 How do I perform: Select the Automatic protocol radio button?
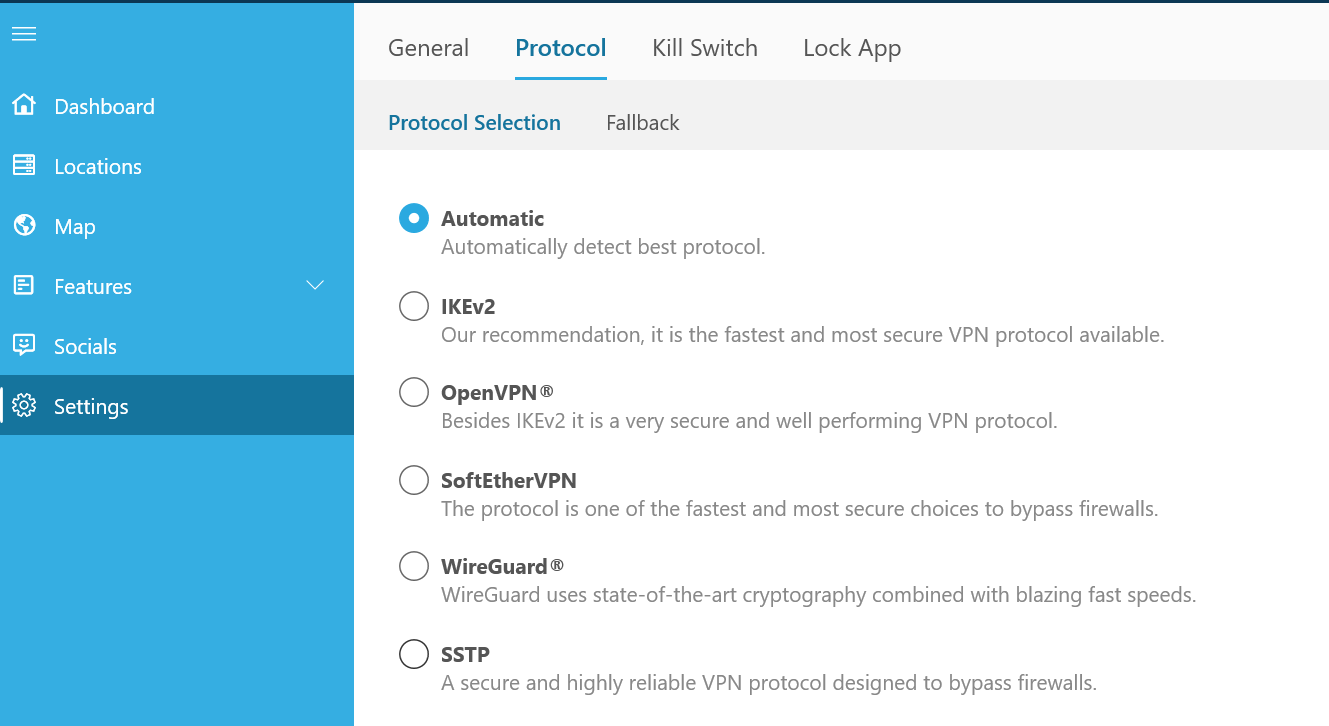coord(414,218)
